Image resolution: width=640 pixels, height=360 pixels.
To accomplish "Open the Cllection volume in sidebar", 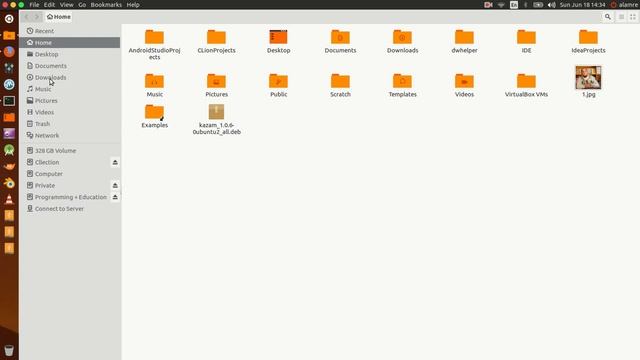I will pos(65,162).
